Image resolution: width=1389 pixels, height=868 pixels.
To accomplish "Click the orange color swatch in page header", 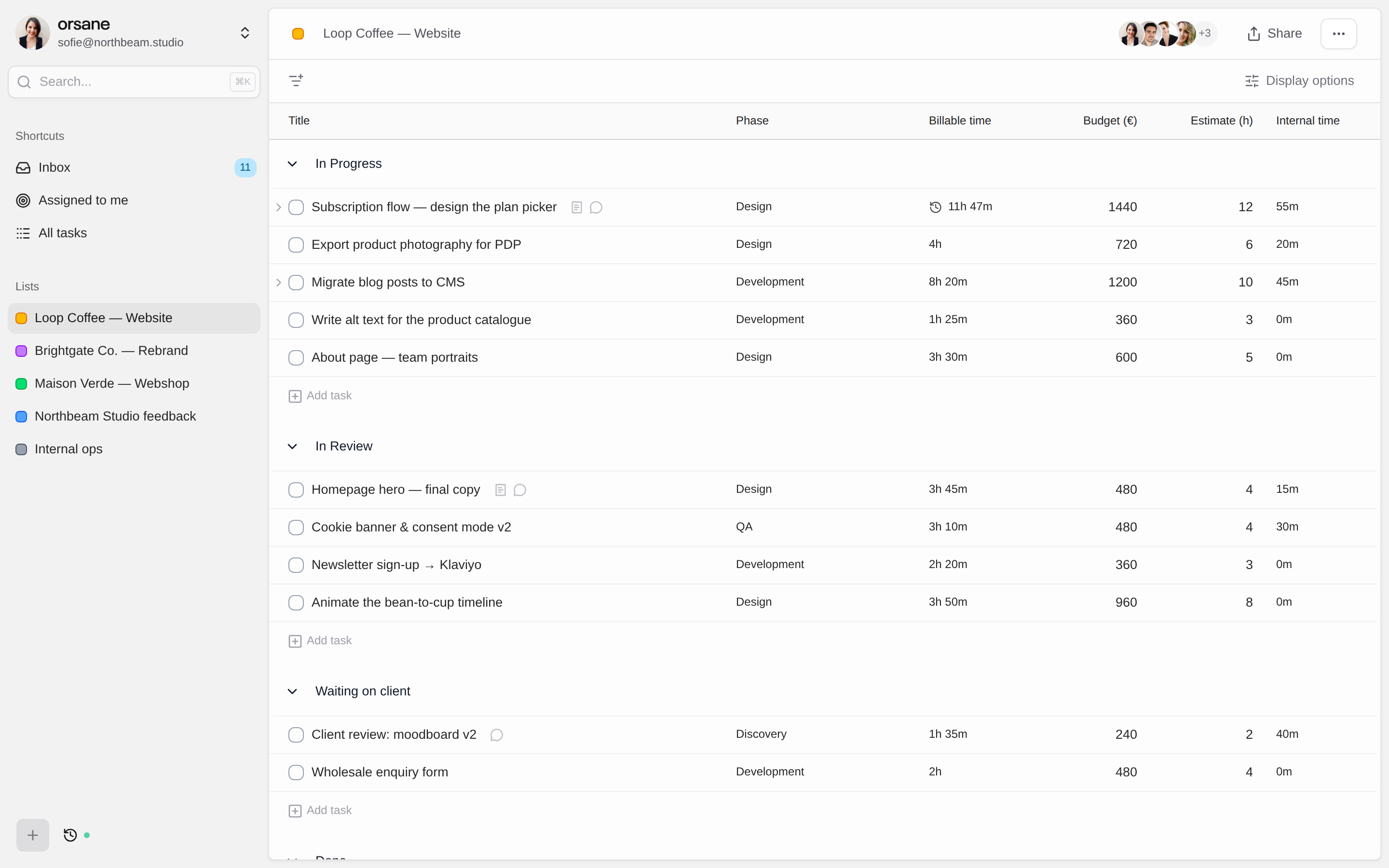I will [298, 34].
